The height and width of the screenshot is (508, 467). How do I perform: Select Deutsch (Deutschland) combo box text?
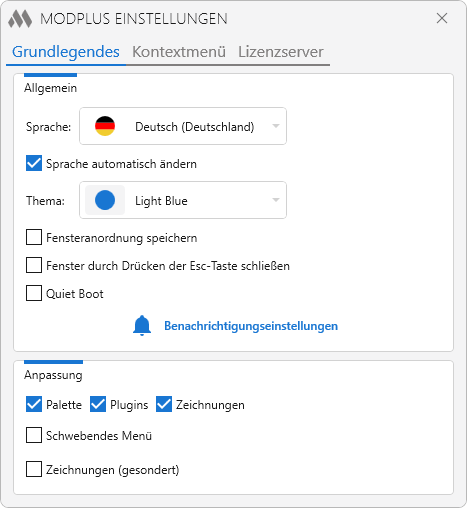[195, 127]
